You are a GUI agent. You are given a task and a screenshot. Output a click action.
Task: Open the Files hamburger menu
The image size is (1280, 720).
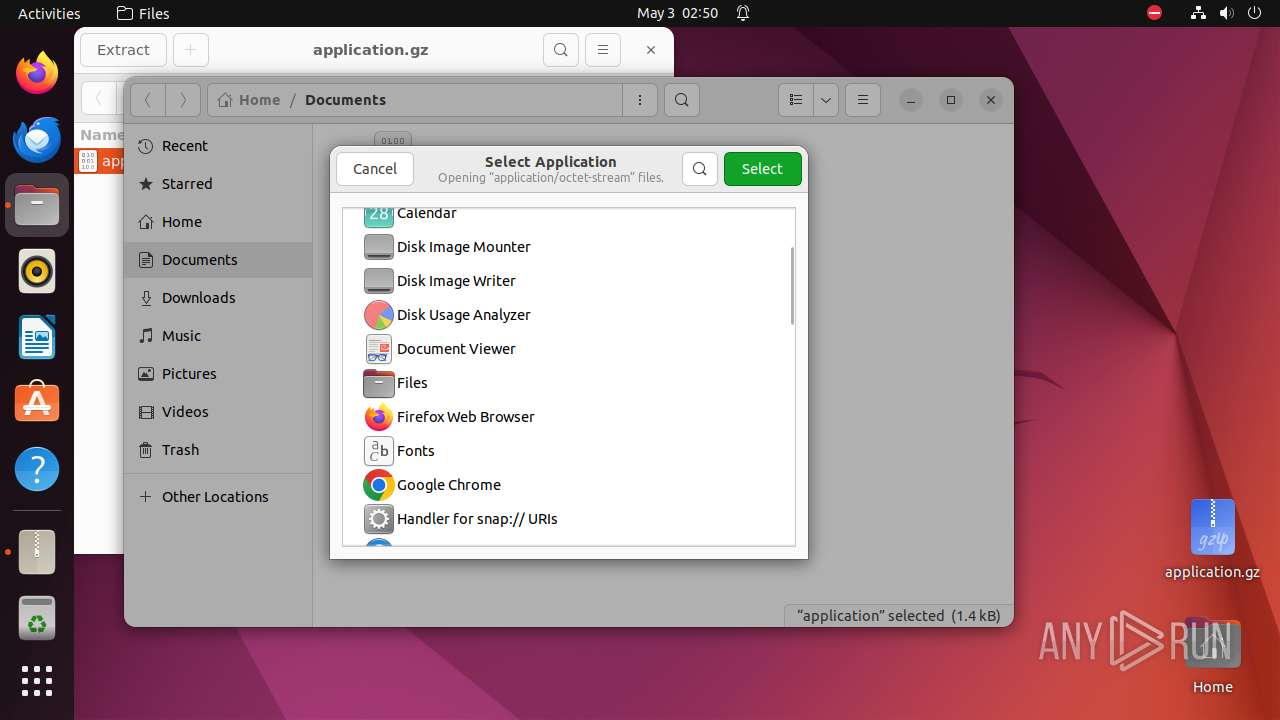pos(863,100)
